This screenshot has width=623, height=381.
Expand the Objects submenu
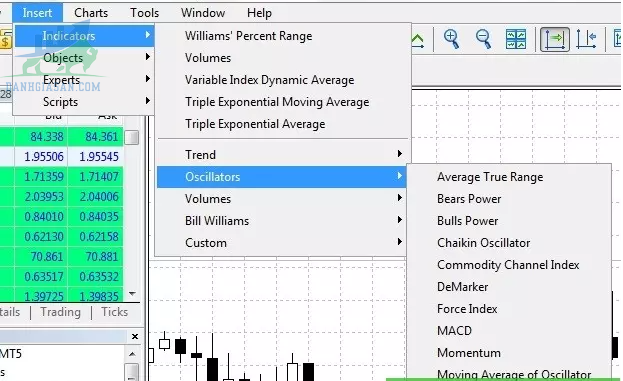[x=84, y=58]
